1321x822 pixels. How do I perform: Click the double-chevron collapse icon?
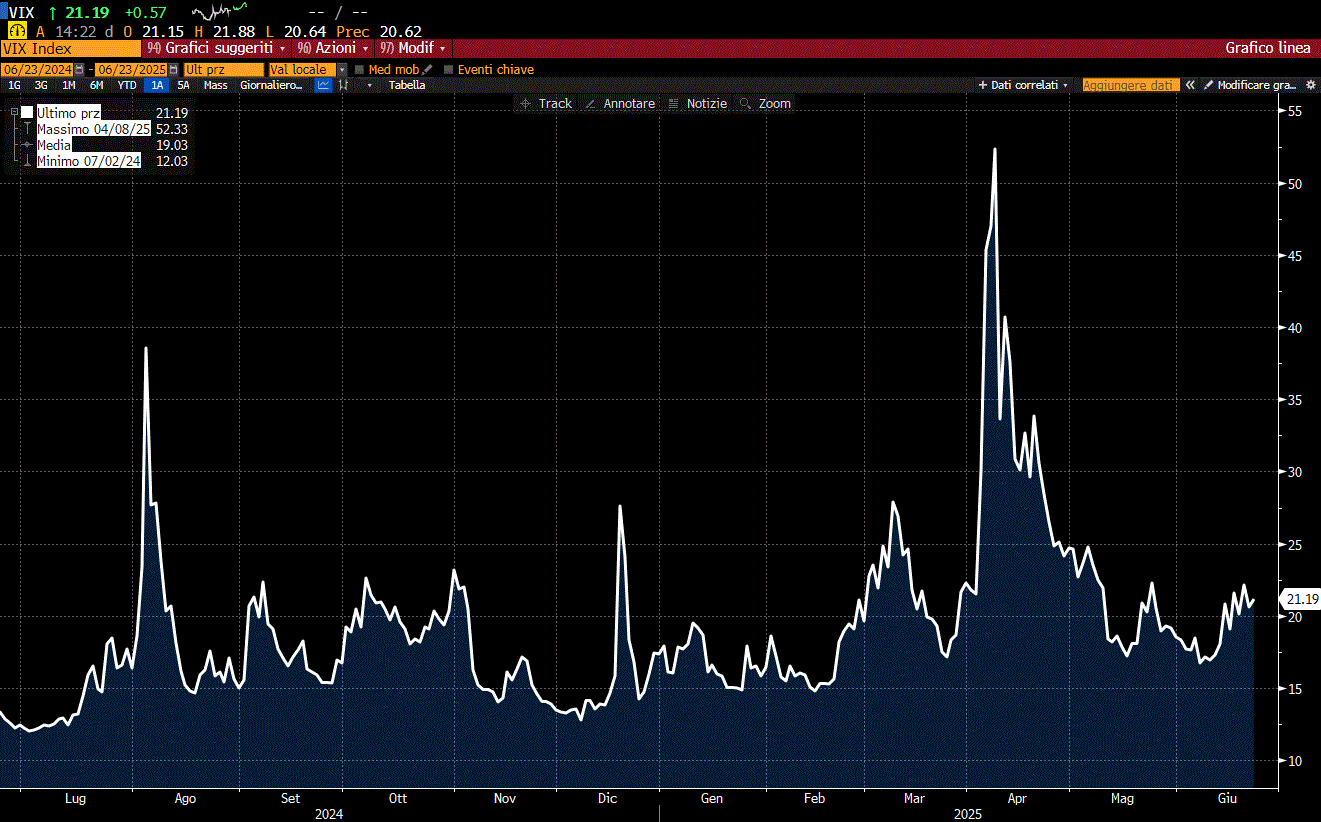(1190, 85)
